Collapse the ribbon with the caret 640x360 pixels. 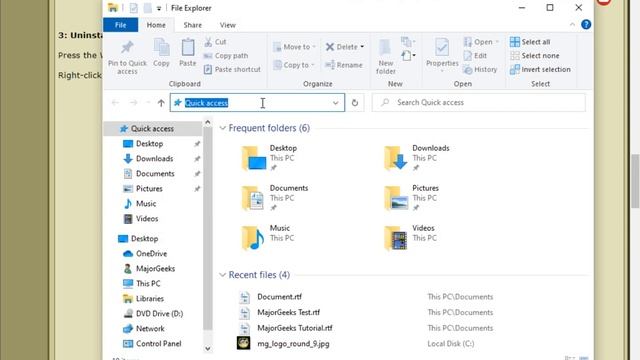pos(572,24)
